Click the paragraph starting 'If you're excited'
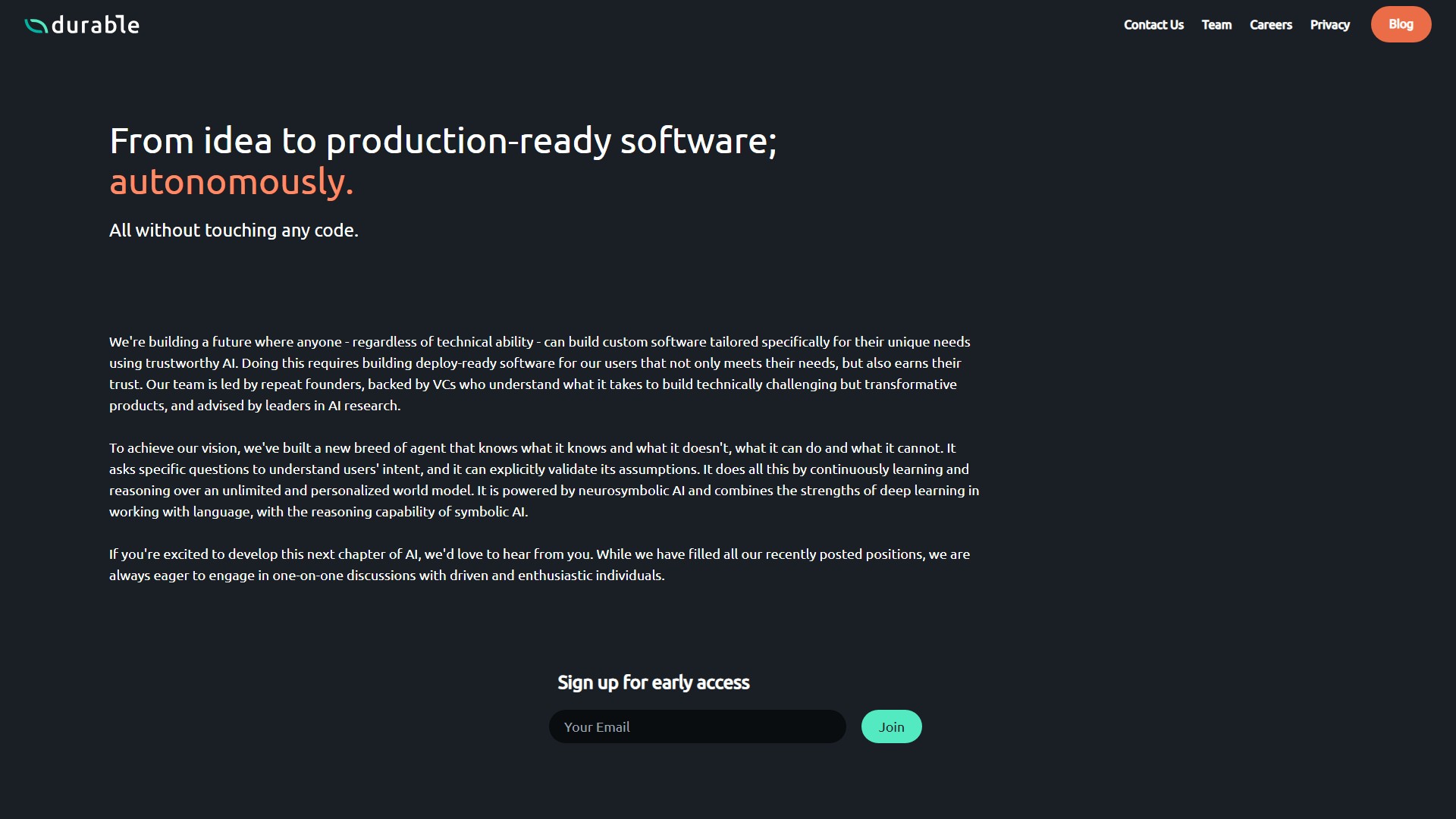This screenshot has width=1456, height=819. pos(538,565)
